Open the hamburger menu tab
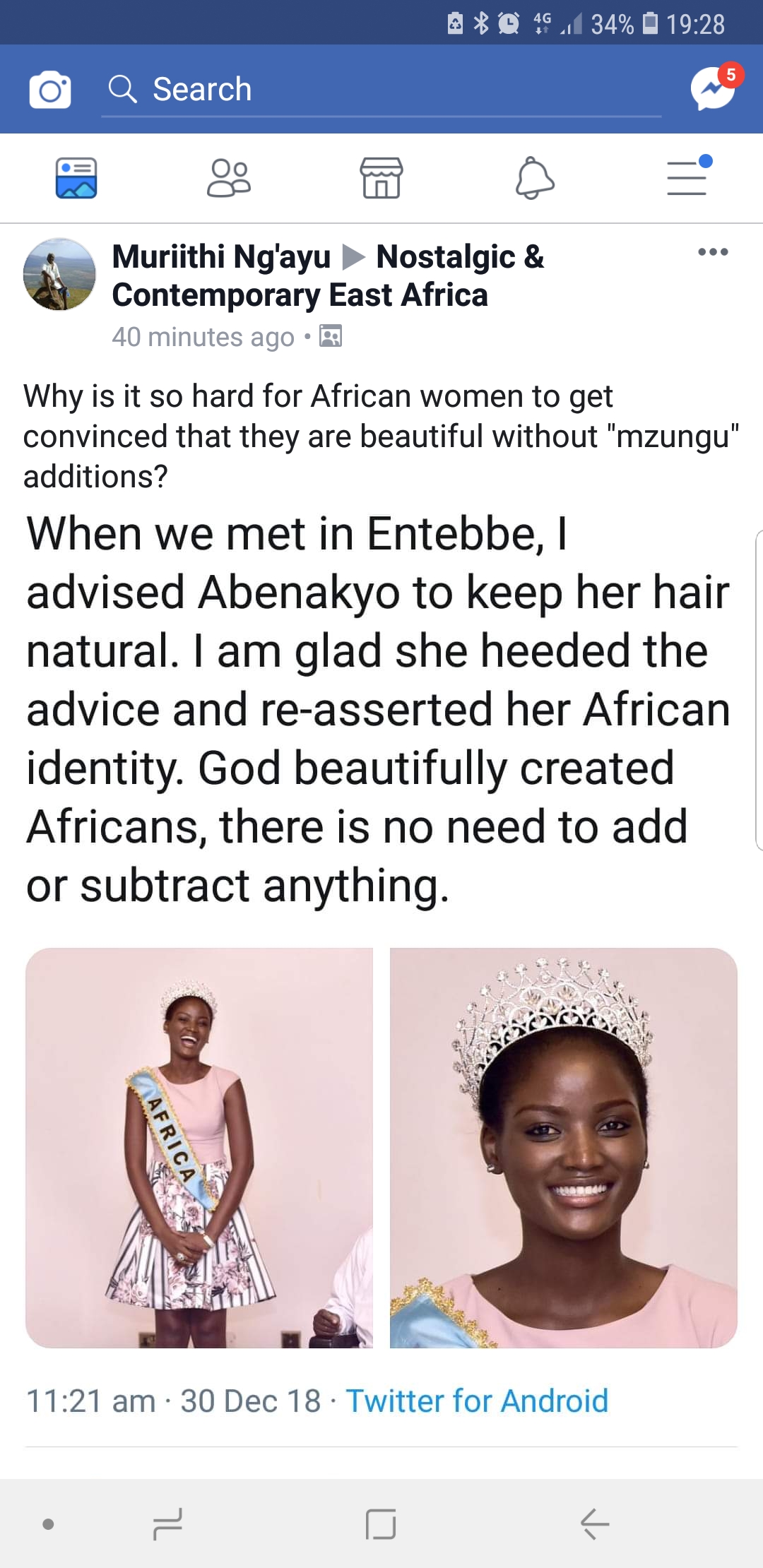Viewport: 763px width, 1568px height. 688,177
